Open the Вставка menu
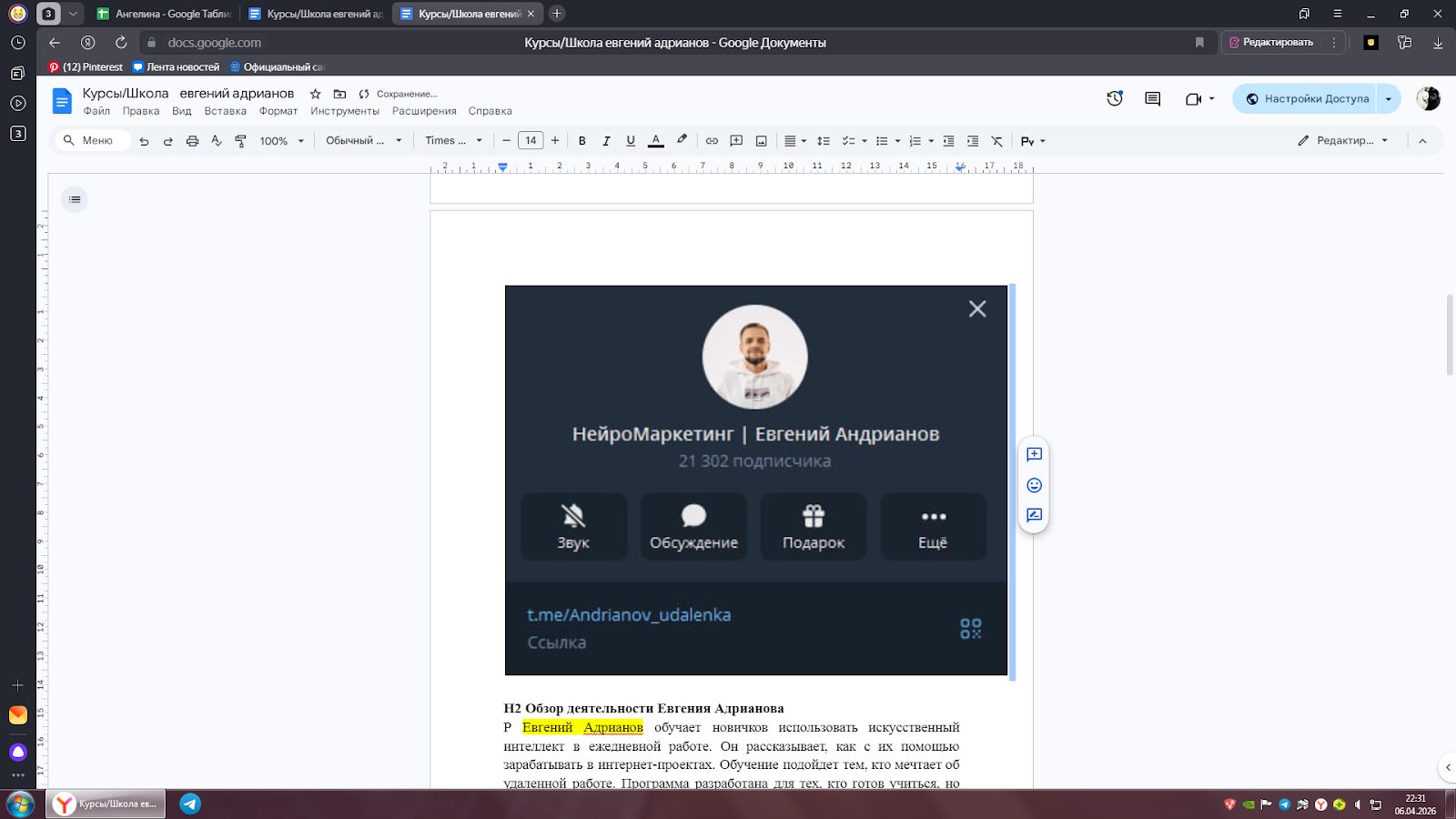 [225, 111]
